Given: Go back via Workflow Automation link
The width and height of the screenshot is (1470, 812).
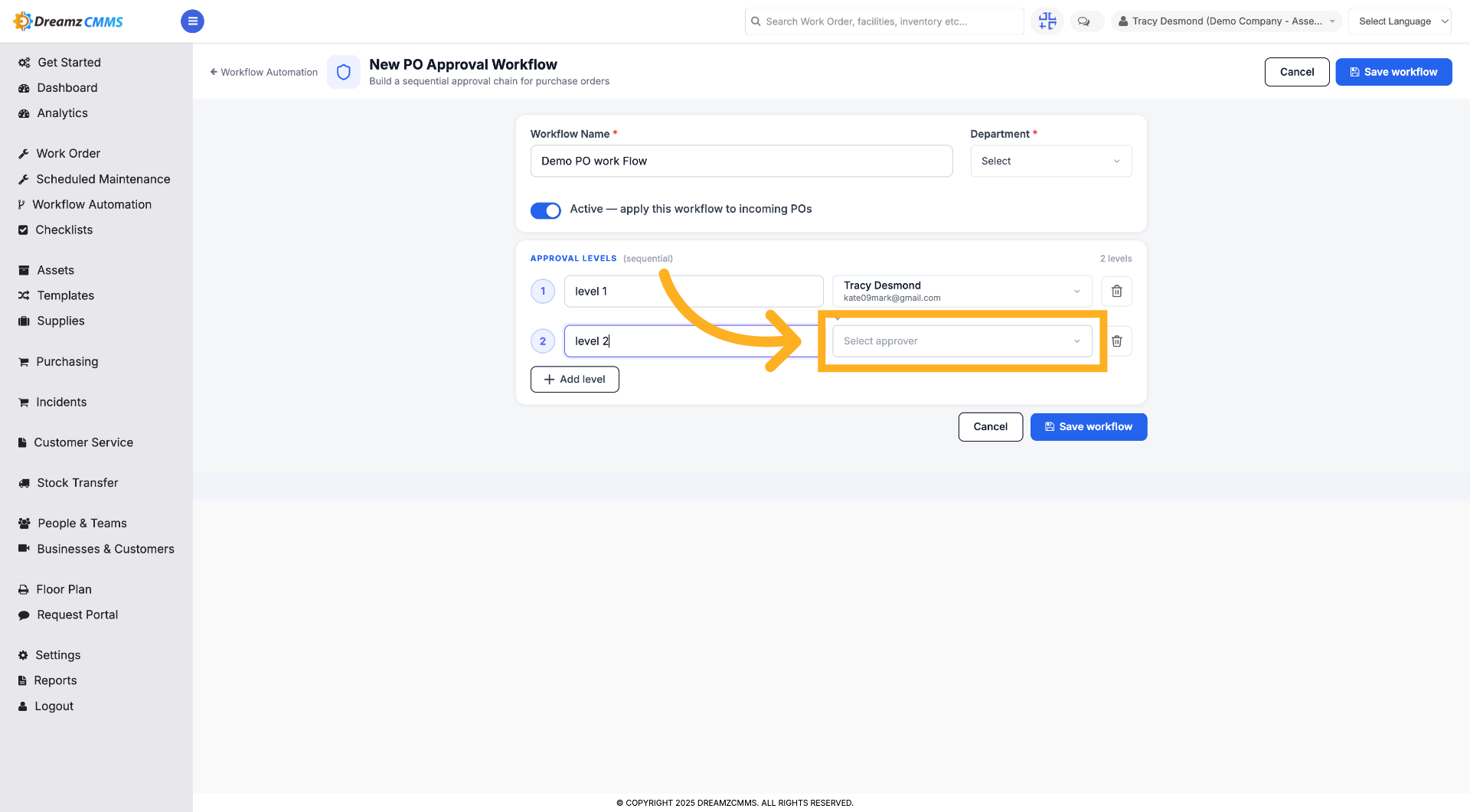Looking at the screenshot, I should (x=263, y=72).
